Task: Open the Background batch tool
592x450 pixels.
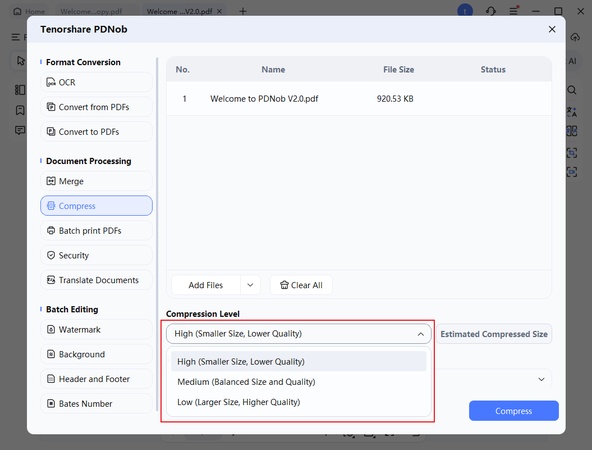Action: 96,354
